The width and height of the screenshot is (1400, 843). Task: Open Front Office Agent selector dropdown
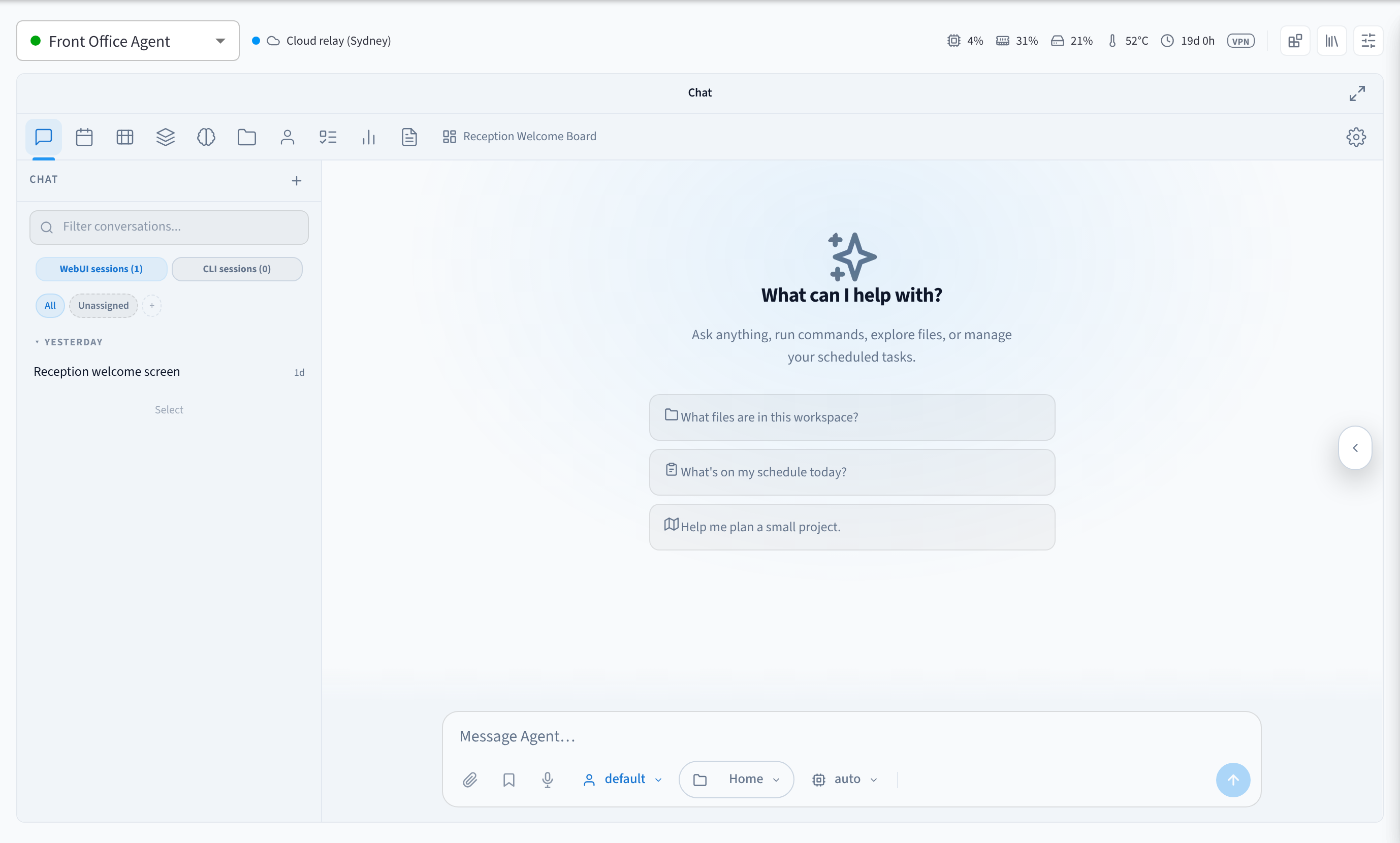coord(128,41)
